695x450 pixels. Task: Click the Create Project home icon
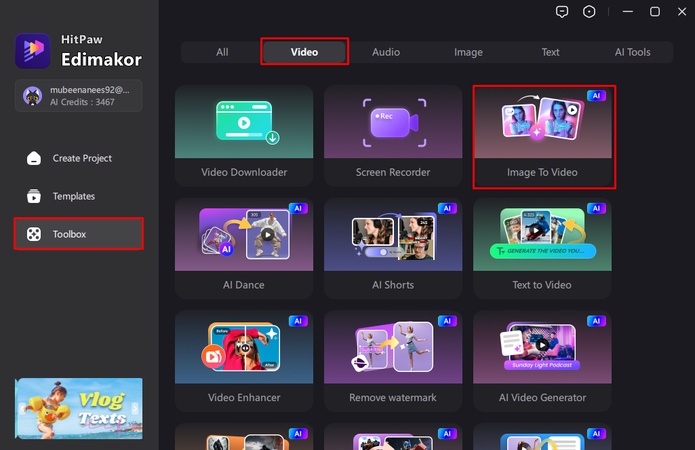click(x=34, y=158)
